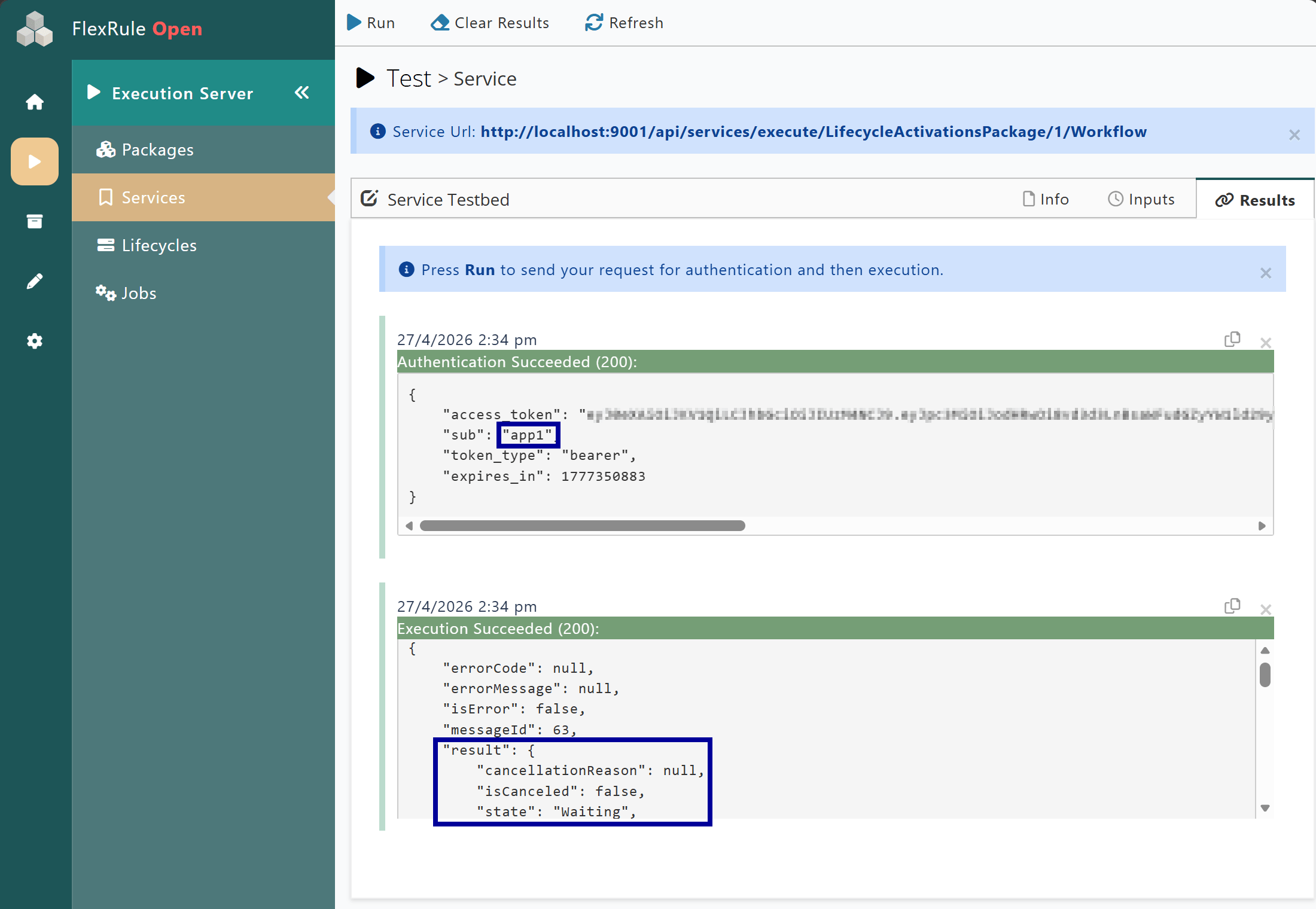1316x909 pixels.
Task: Click the FlexRule Open title text
Action: click(137, 29)
